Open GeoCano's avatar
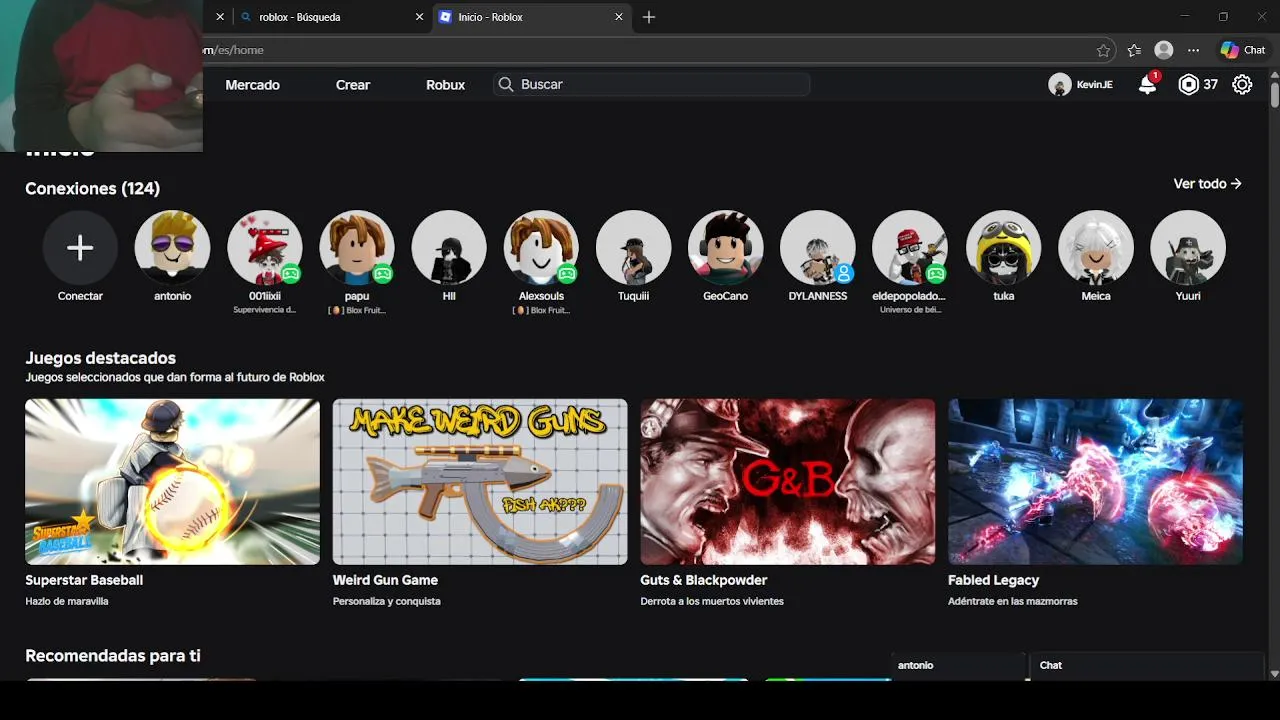This screenshot has width=1280, height=720. (x=726, y=248)
